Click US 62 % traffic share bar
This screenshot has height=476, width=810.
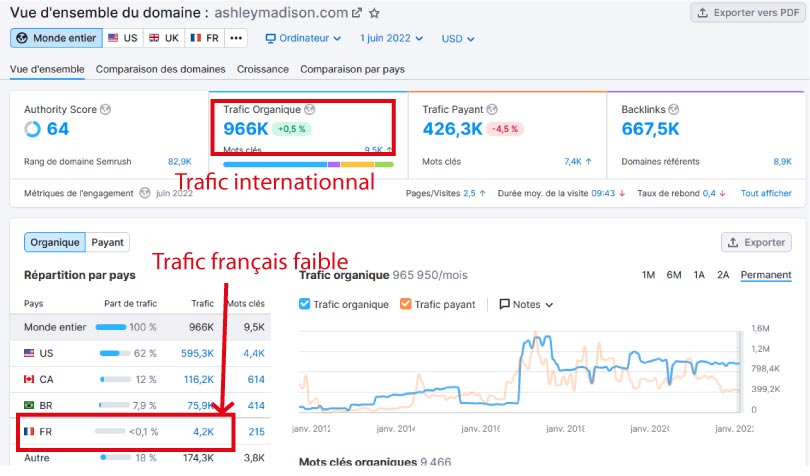[115, 354]
